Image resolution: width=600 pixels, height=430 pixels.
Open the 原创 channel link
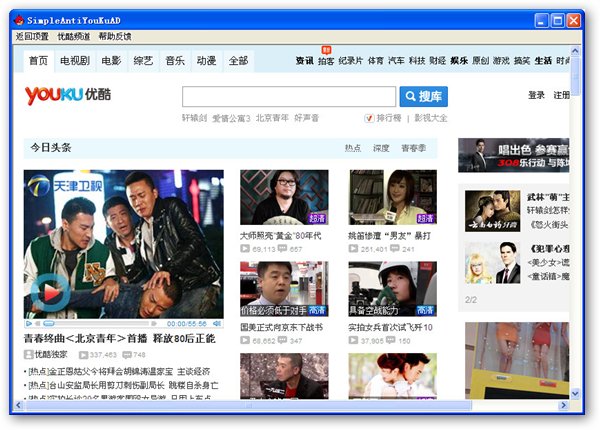pyautogui.click(x=480, y=60)
